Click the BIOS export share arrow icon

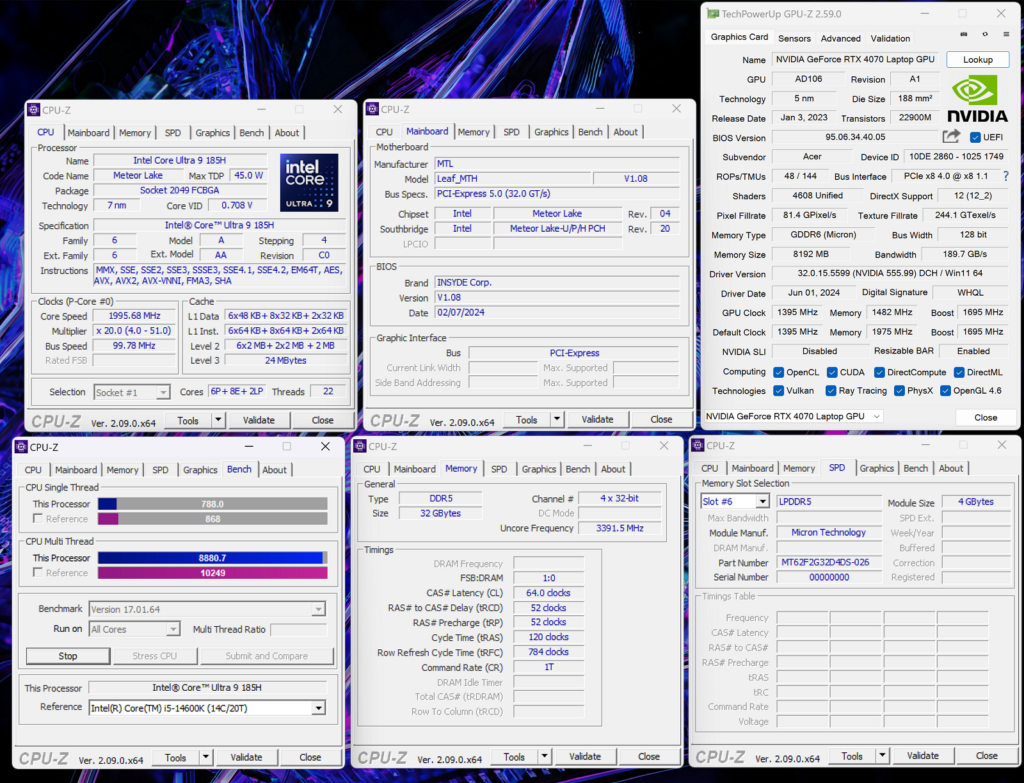[x=952, y=136]
